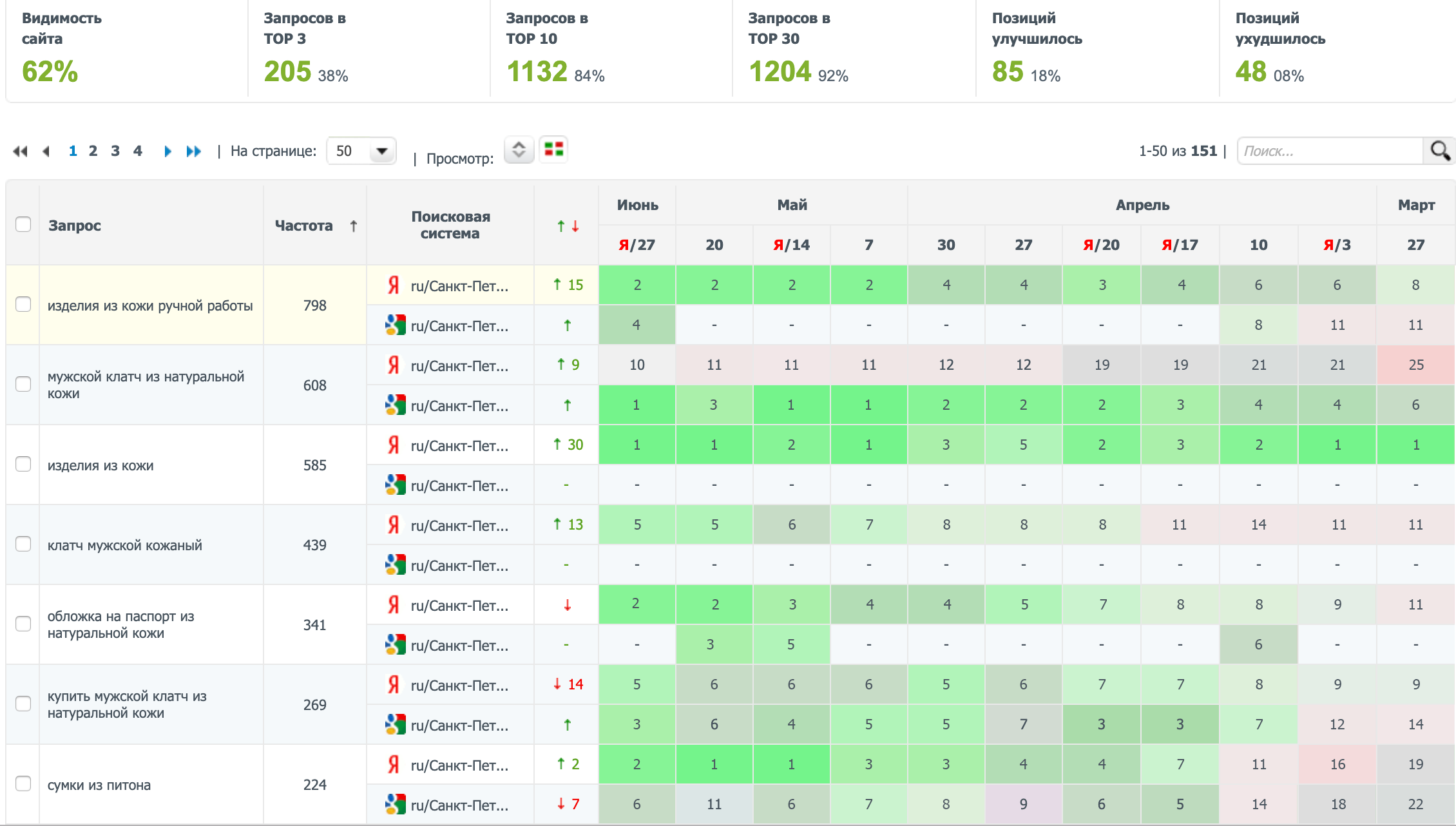Image resolution: width=1456 pixels, height=826 pixels.
Task: Toggle the select-all header checkbox
Action: [23, 224]
